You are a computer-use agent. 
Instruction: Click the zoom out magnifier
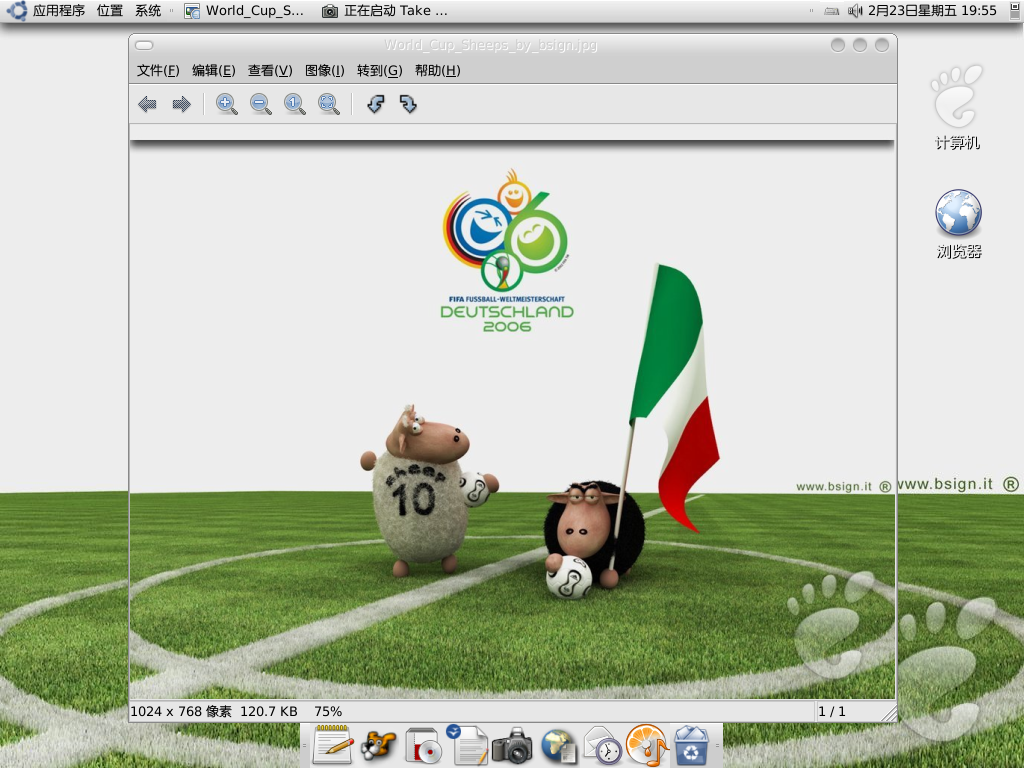(x=261, y=104)
